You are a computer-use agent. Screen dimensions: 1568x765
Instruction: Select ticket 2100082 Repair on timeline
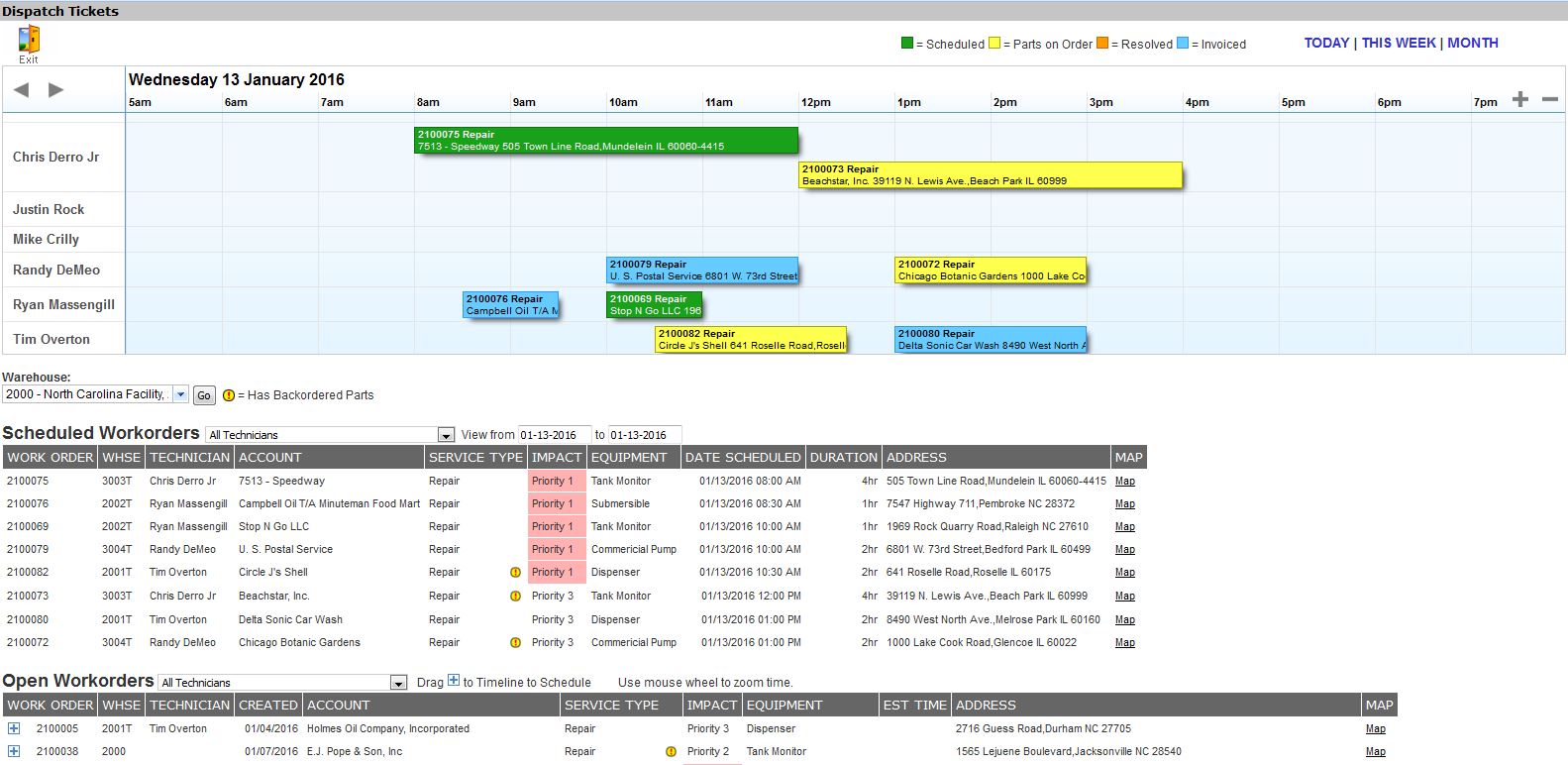click(751, 340)
